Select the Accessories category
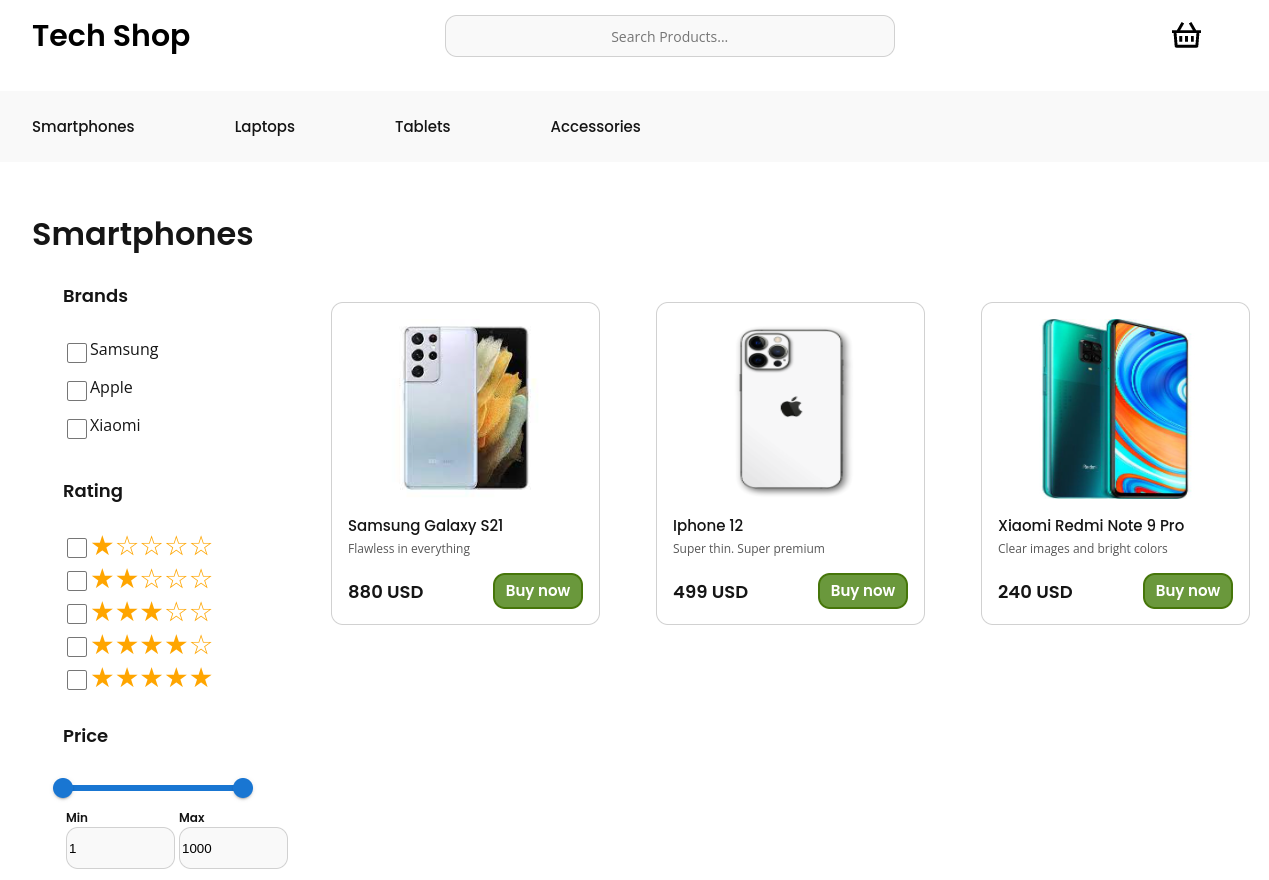The height and width of the screenshot is (880, 1269). click(595, 126)
